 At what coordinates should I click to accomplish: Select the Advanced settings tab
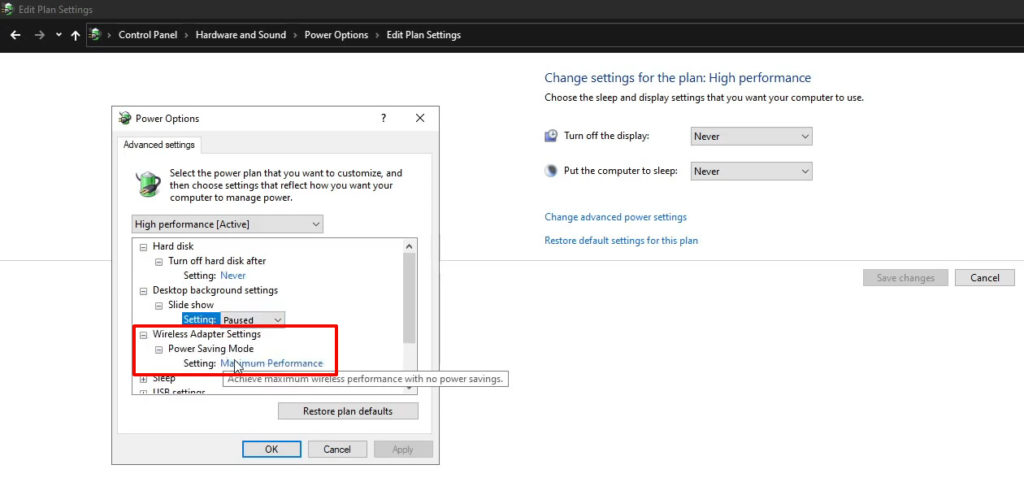click(x=159, y=145)
